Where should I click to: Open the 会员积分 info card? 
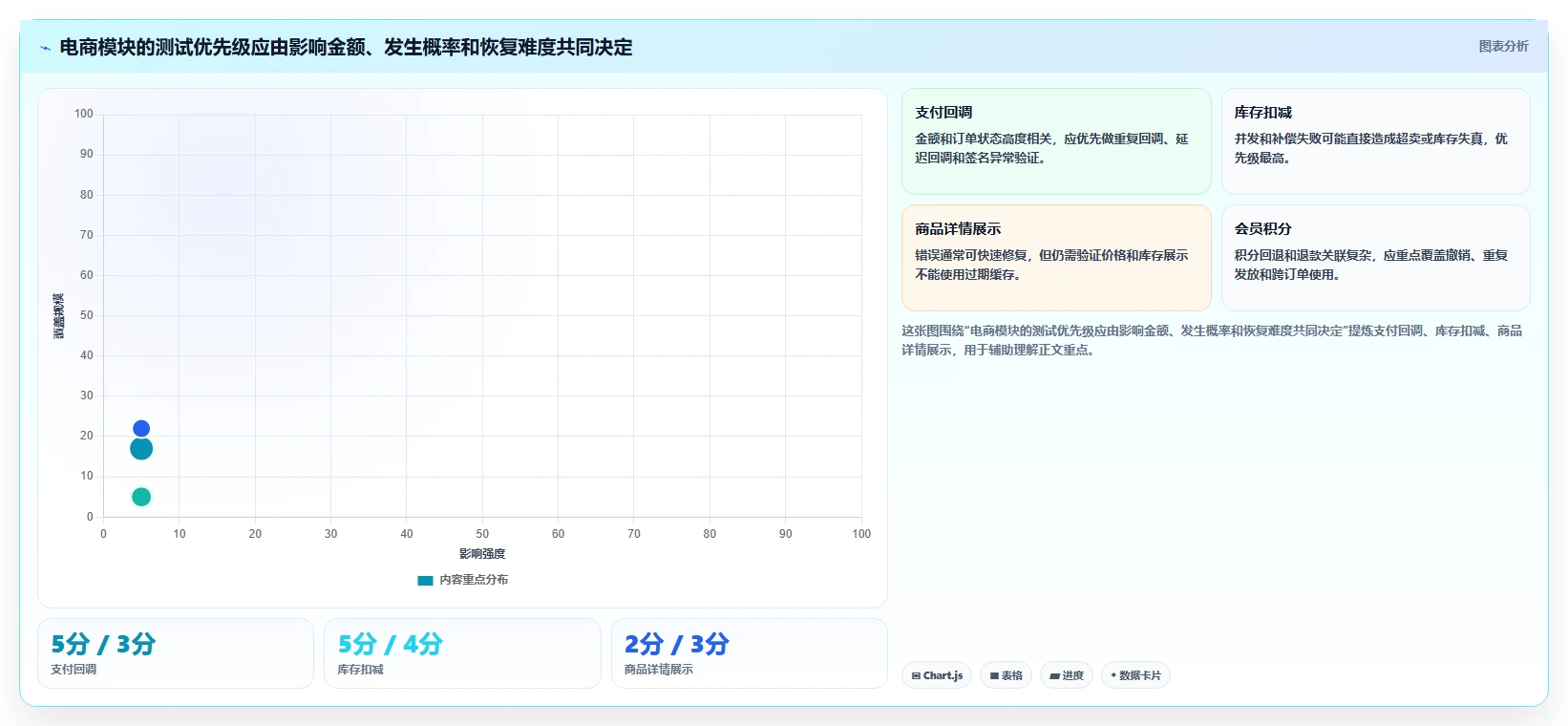[1375, 258]
